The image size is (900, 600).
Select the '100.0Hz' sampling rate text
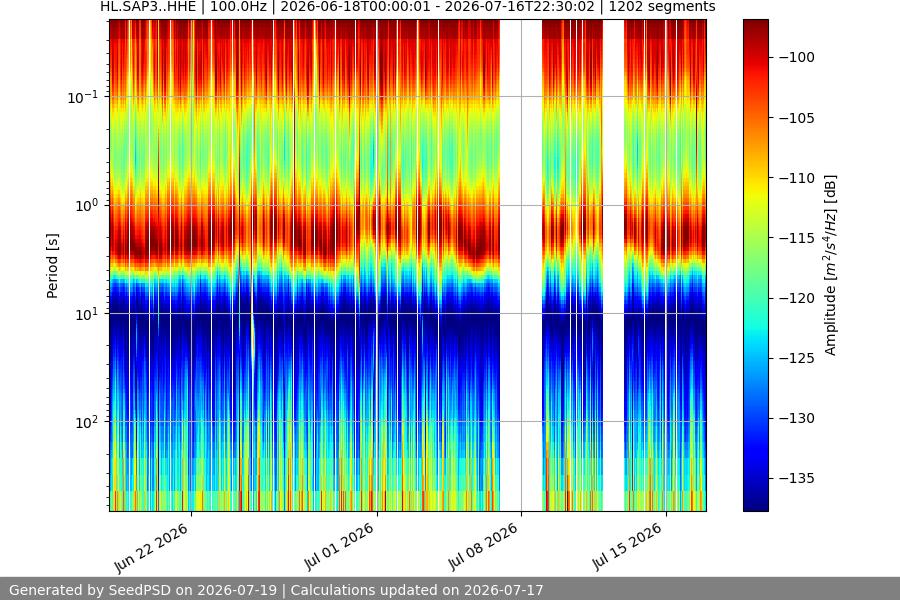click(x=238, y=7)
